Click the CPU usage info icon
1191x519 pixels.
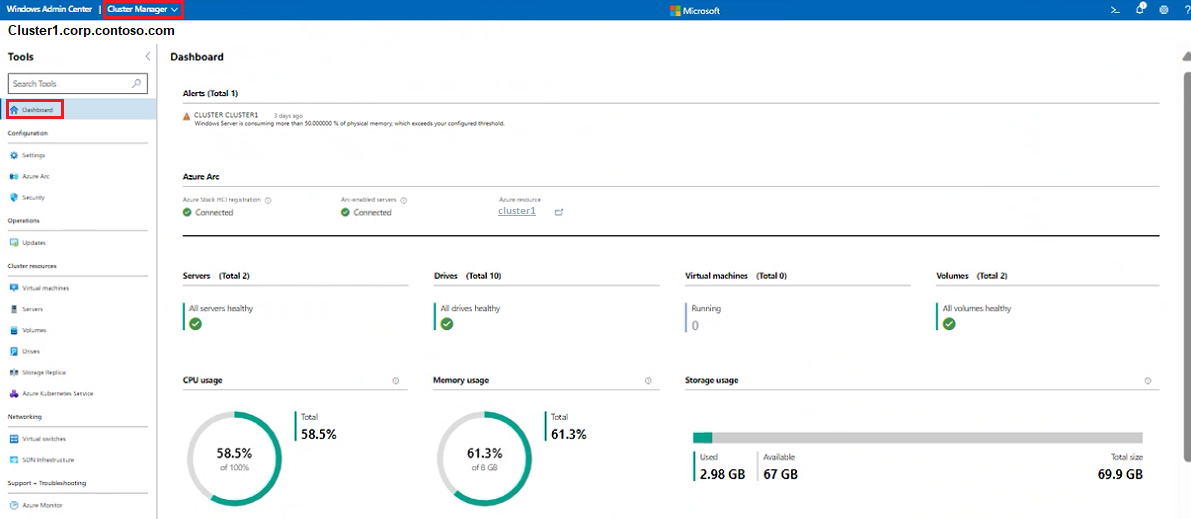point(396,381)
